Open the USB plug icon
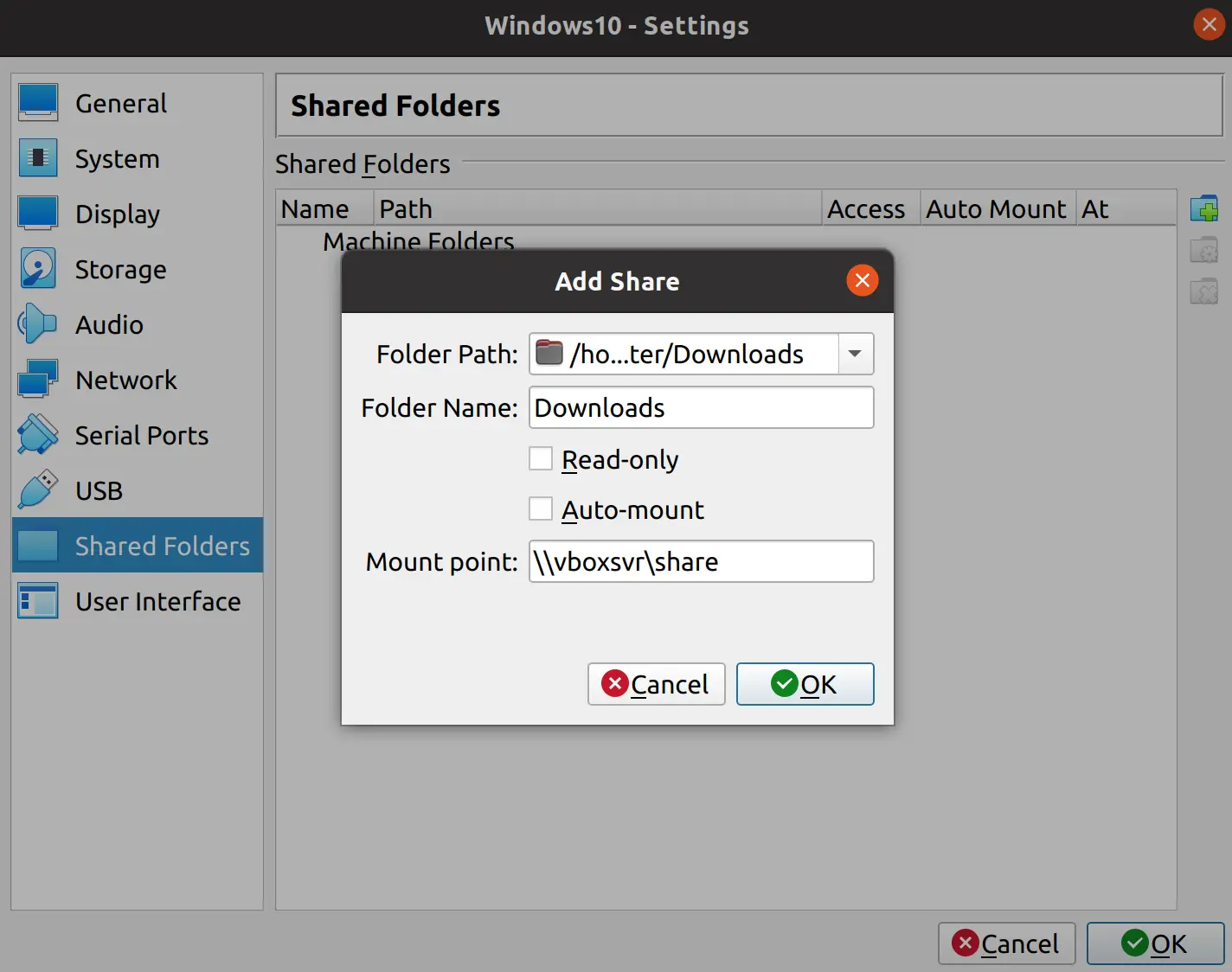The image size is (1232, 972). pyautogui.click(x=38, y=490)
